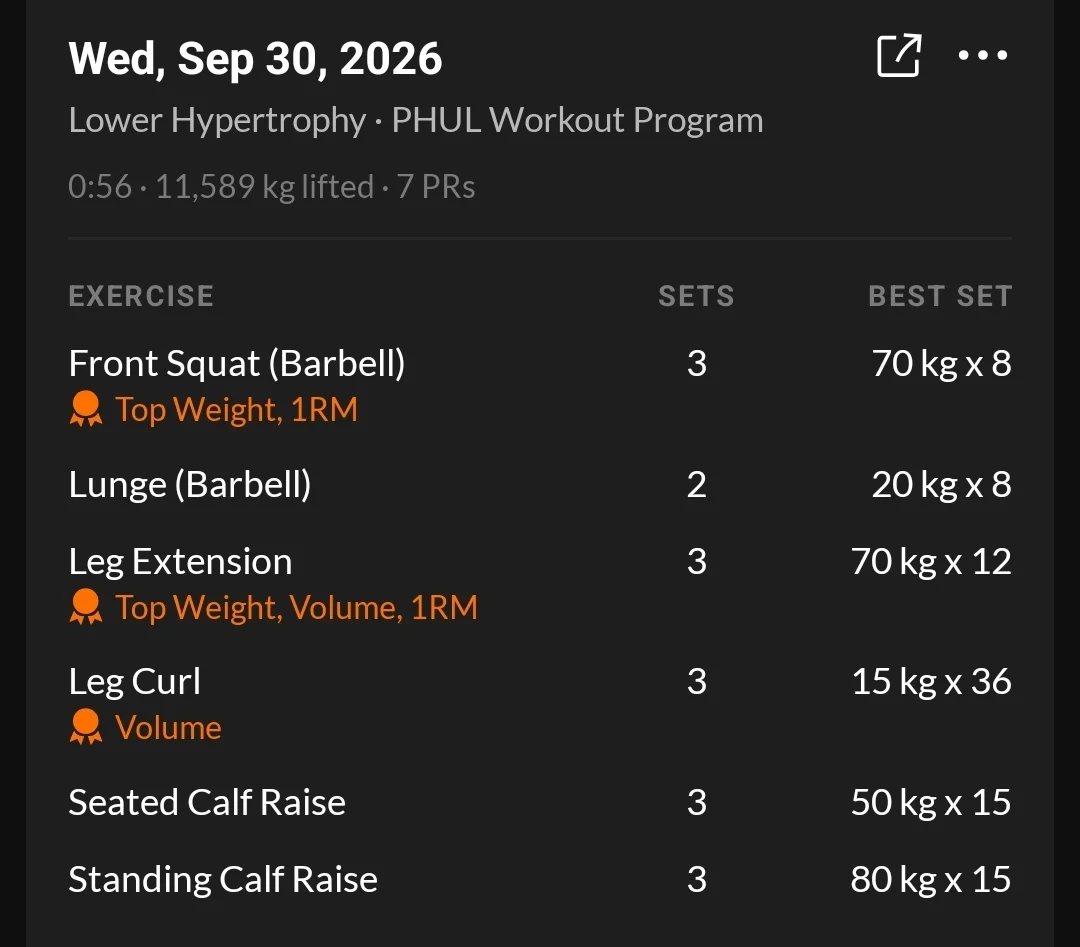Click the Front Squat PR medal icon
The height and width of the screenshot is (947, 1080).
[86, 409]
